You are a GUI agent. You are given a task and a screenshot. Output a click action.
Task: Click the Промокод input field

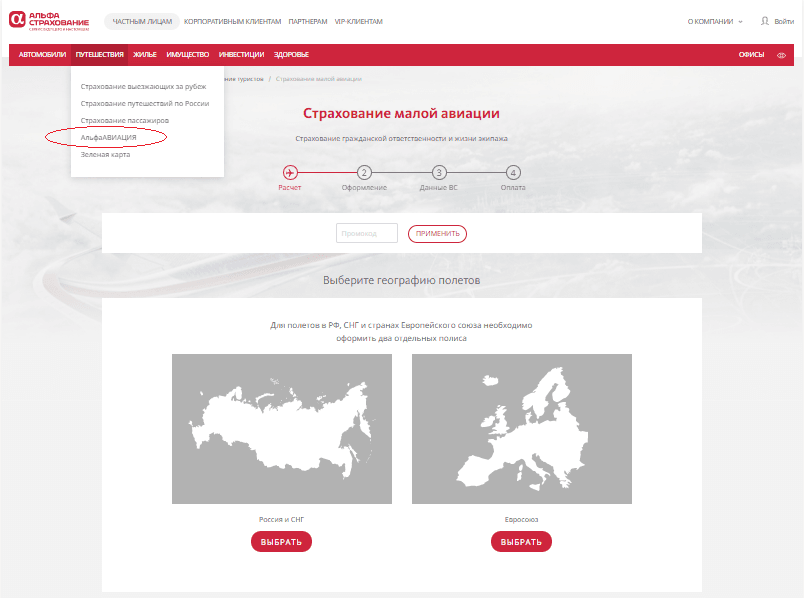(x=368, y=233)
